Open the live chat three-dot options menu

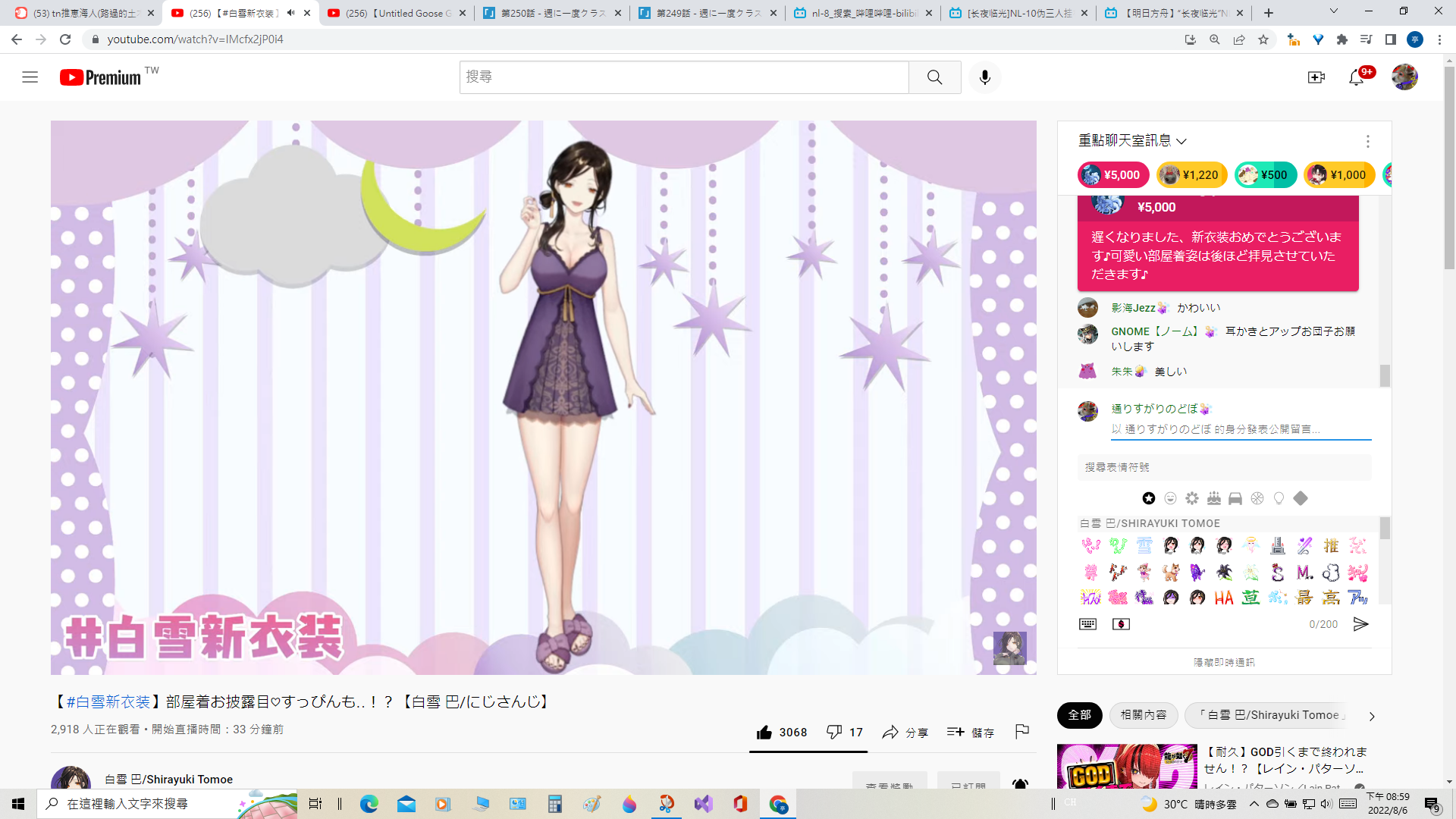1367,142
